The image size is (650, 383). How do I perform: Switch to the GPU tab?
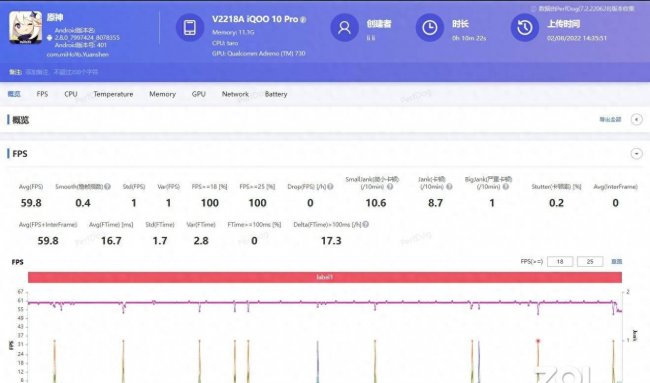point(199,94)
